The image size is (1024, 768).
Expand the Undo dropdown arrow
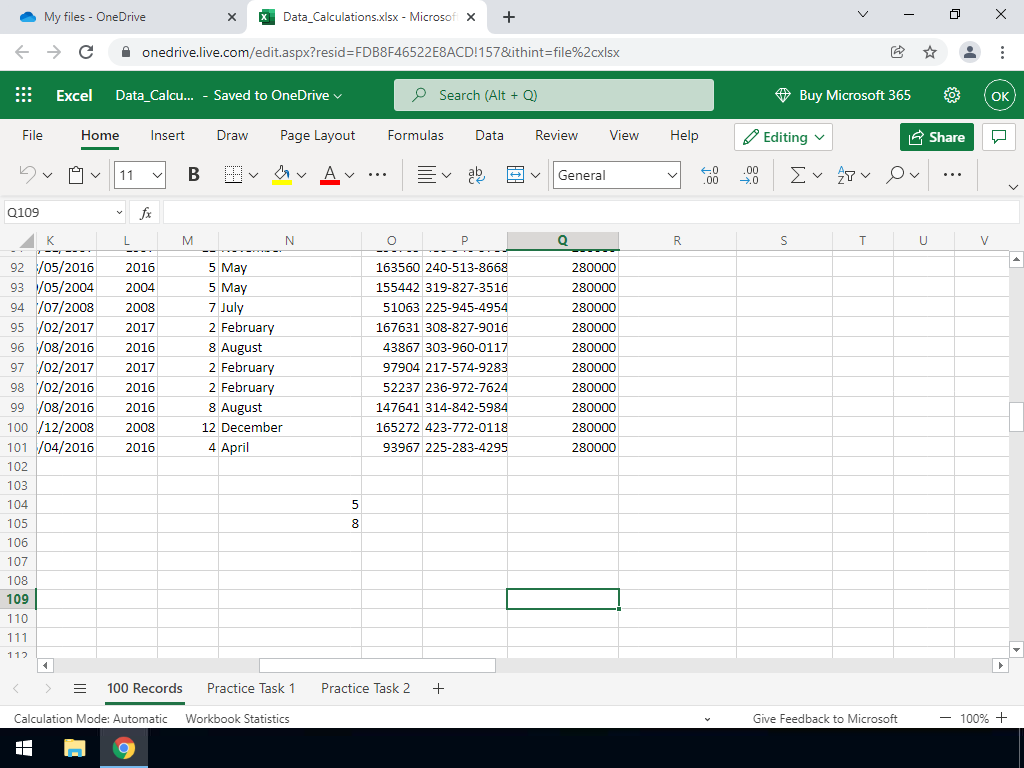tap(47, 175)
